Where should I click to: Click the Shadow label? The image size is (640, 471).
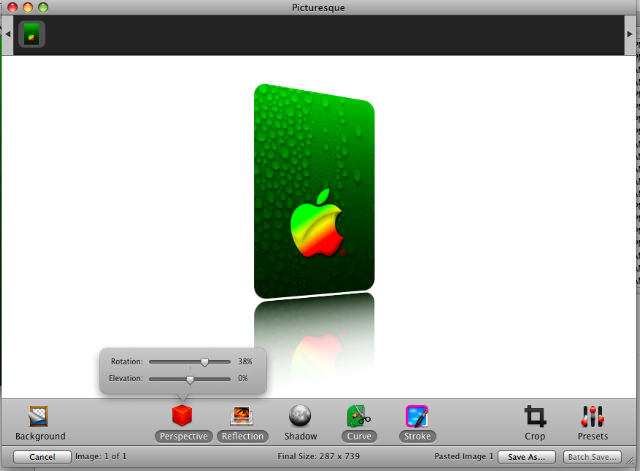(x=301, y=436)
